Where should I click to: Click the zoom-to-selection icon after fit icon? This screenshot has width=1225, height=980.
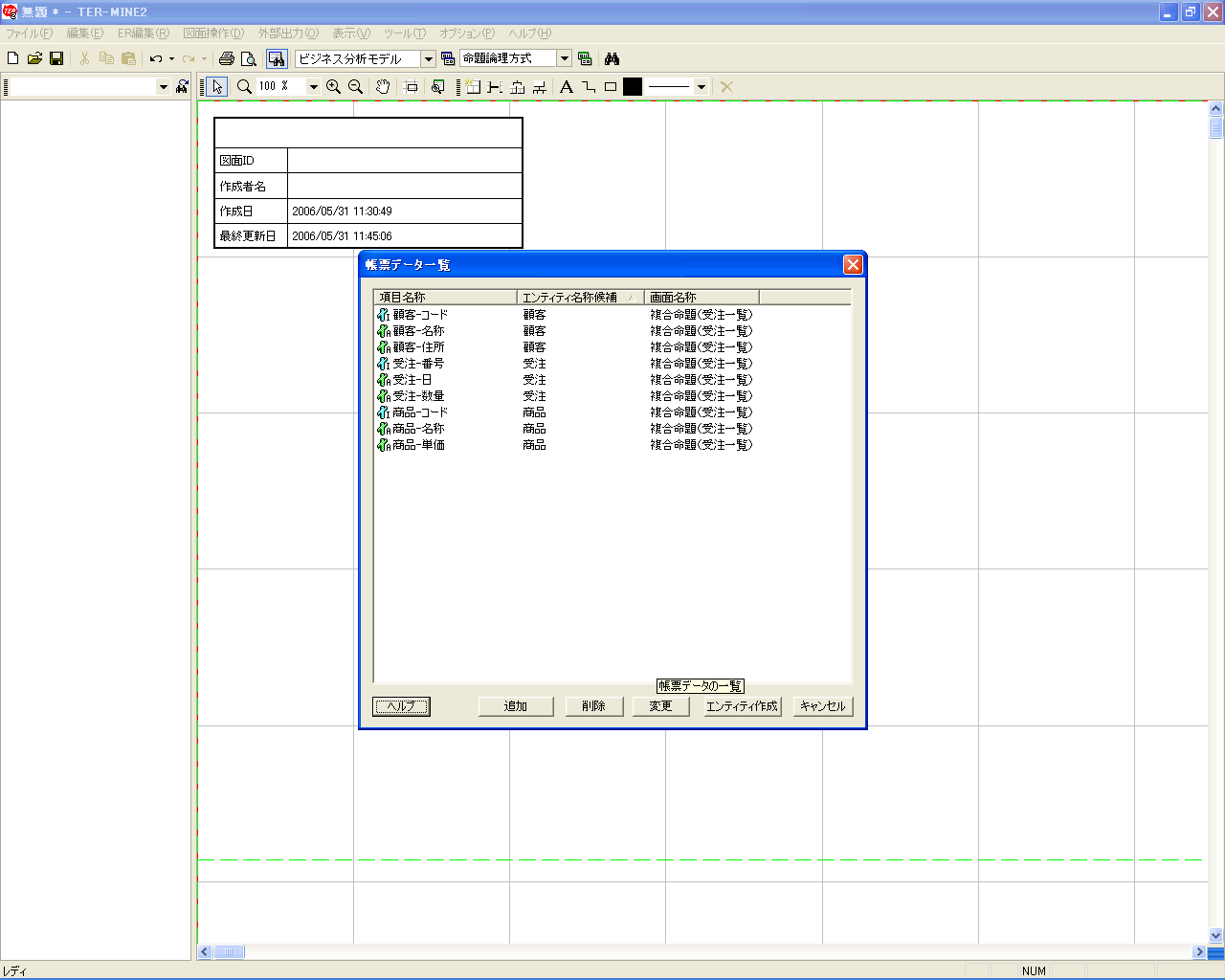[x=437, y=87]
